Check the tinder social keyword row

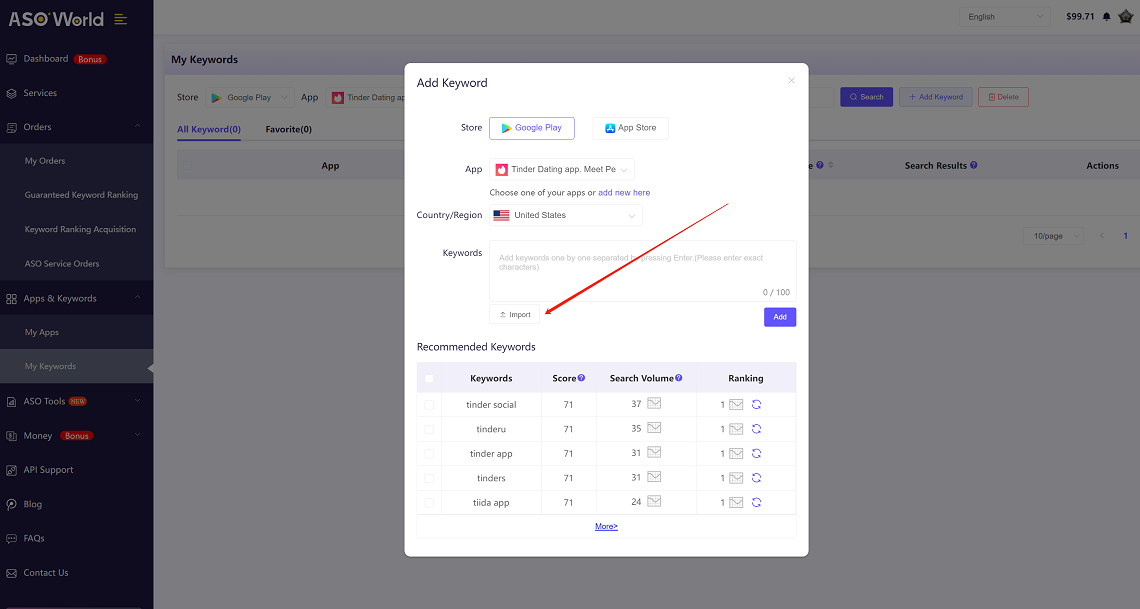429,405
